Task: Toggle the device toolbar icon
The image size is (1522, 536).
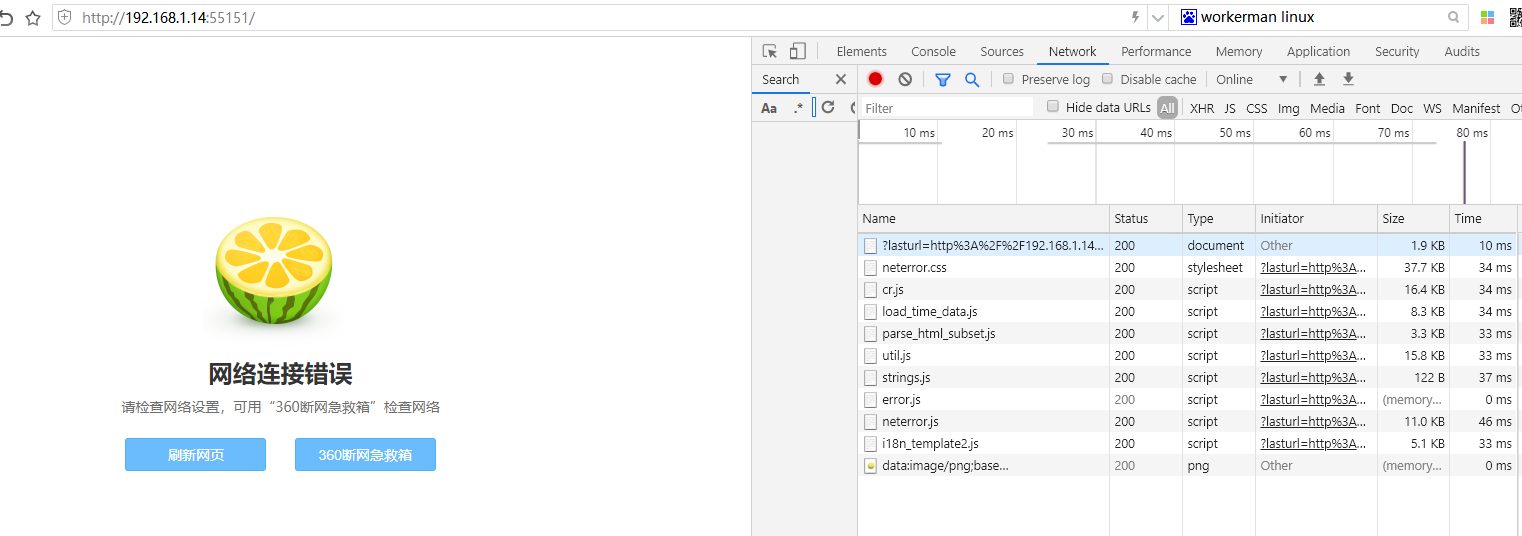Action: (x=797, y=51)
